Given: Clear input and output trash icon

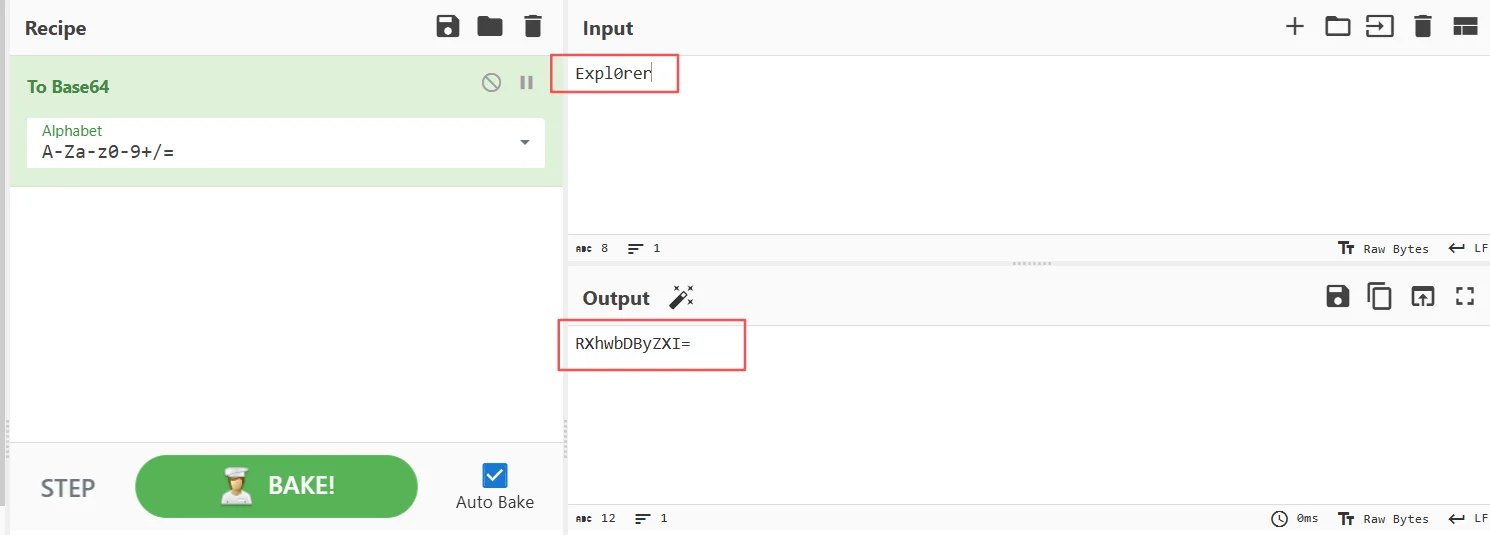Looking at the screenshot, I should click(1423, 27).
